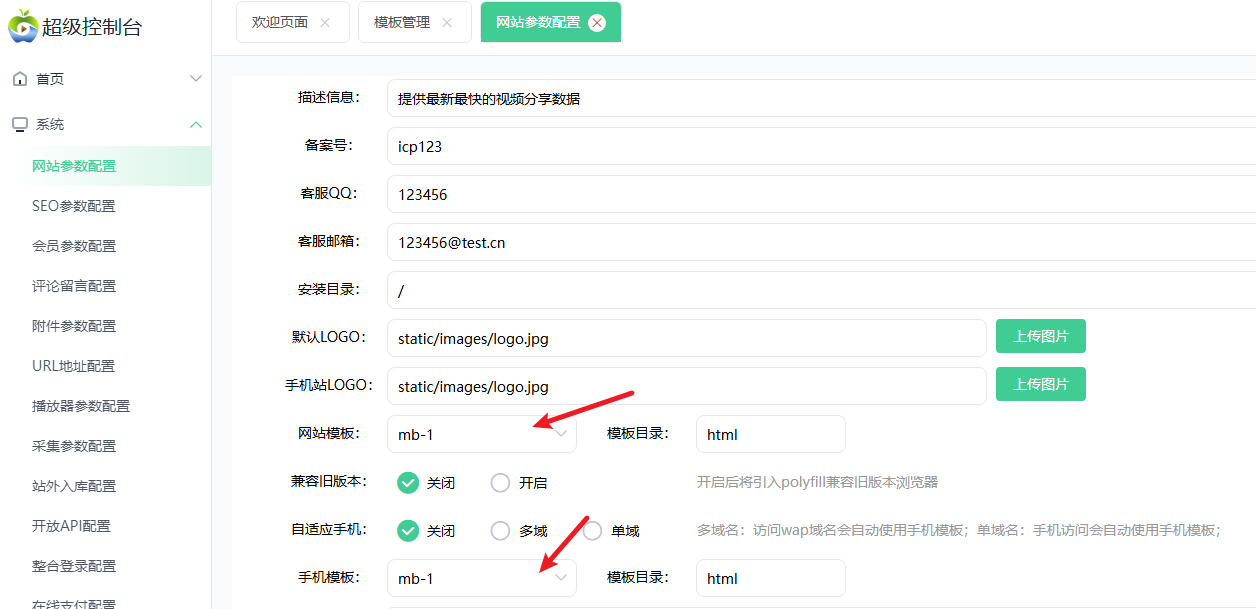Click the home icon beside 首页

click(20, 79)
